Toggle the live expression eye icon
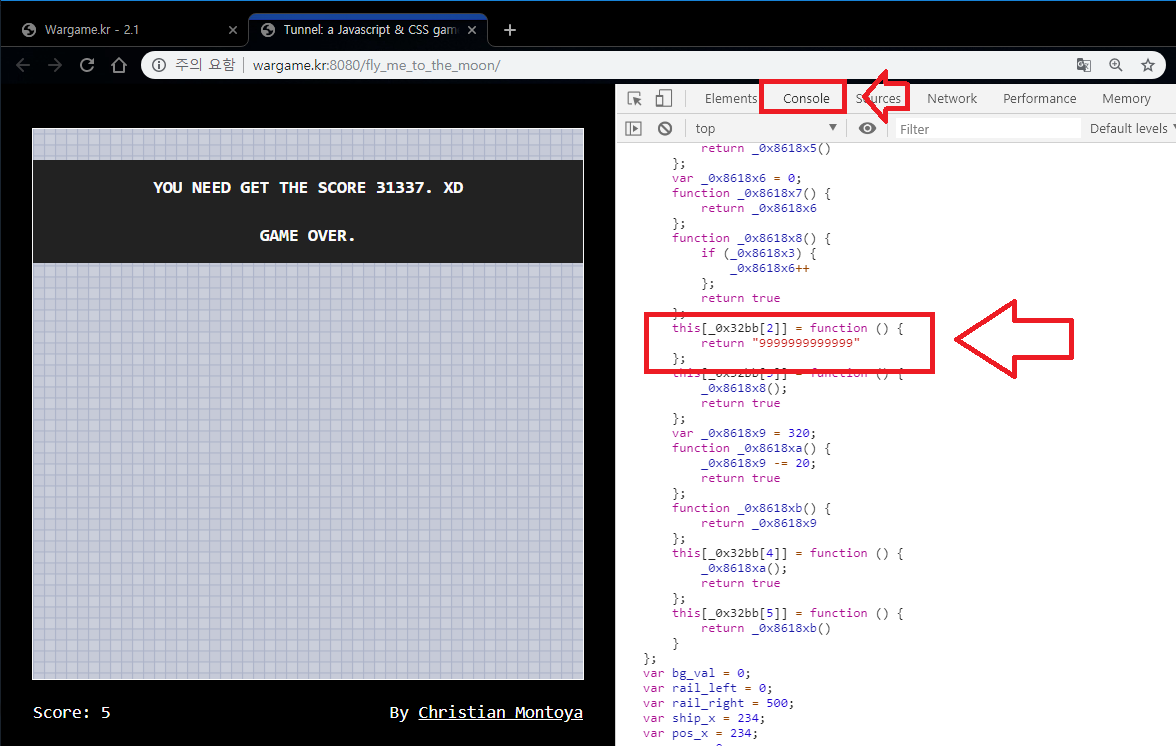Image resolution: width=1176 pixels, height=746 pixels. coord(867,128)
